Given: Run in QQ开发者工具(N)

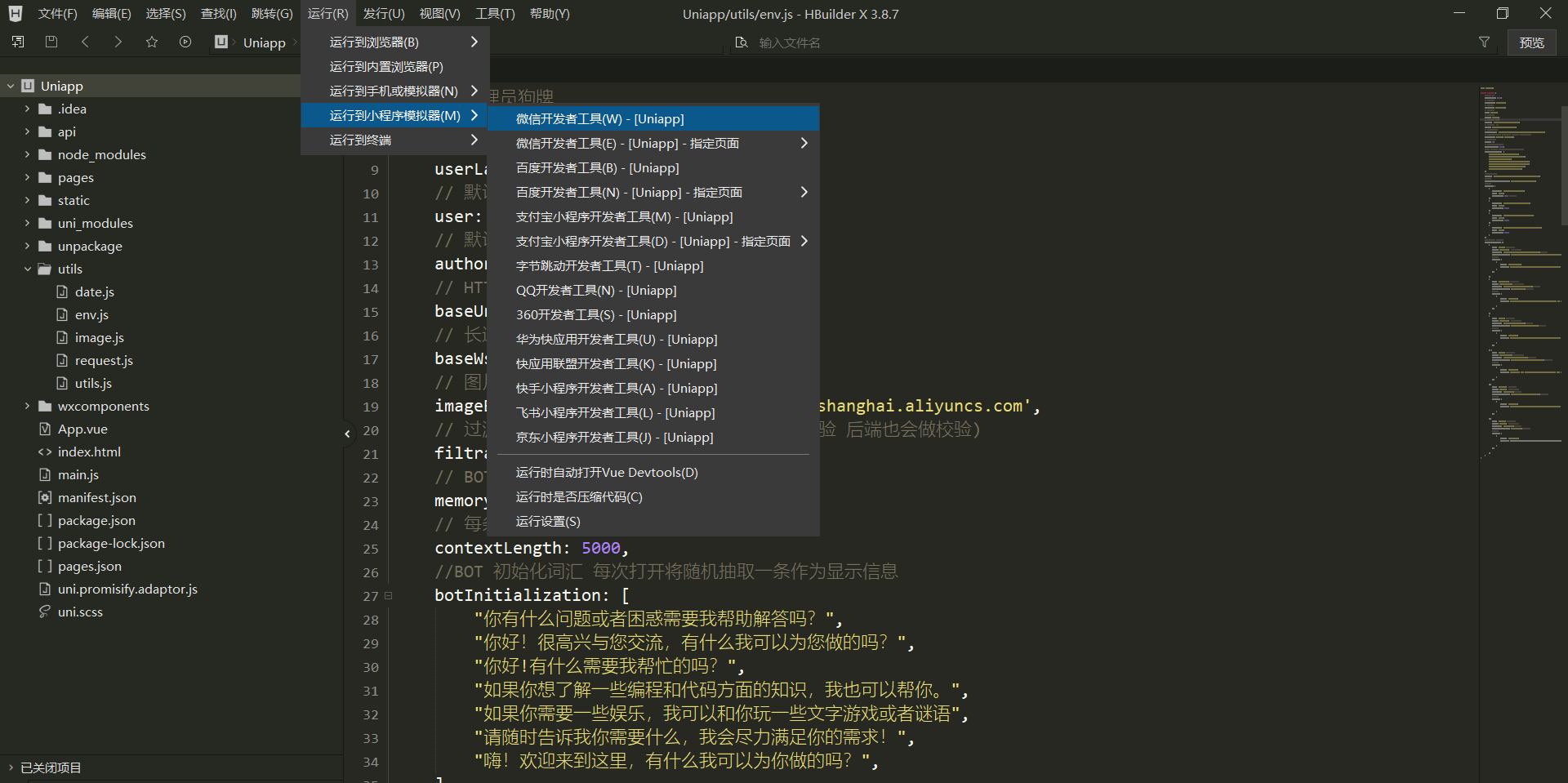Looking at the screenshot, I should 653,290.
